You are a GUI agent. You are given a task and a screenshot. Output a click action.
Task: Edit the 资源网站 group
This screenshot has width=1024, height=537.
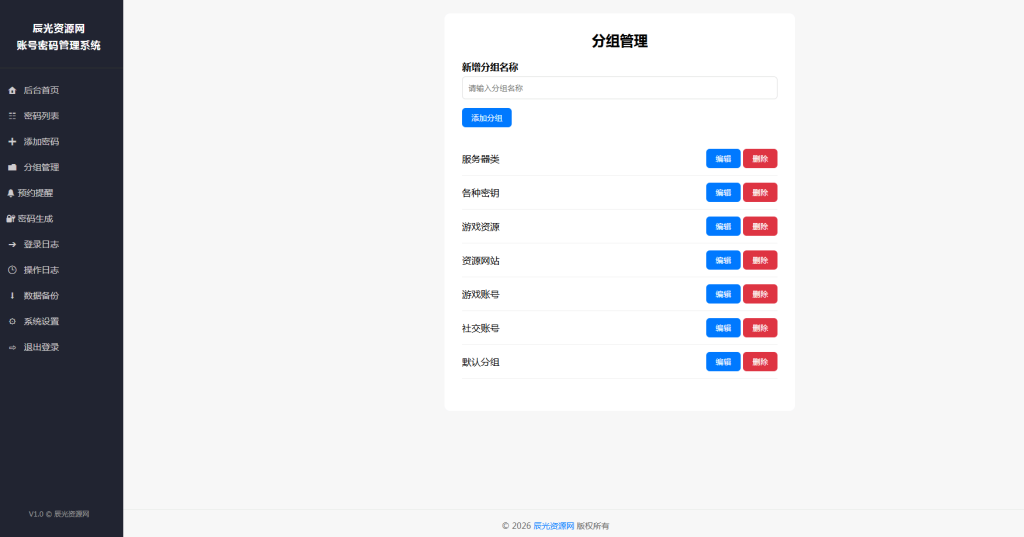coord(723,260)
